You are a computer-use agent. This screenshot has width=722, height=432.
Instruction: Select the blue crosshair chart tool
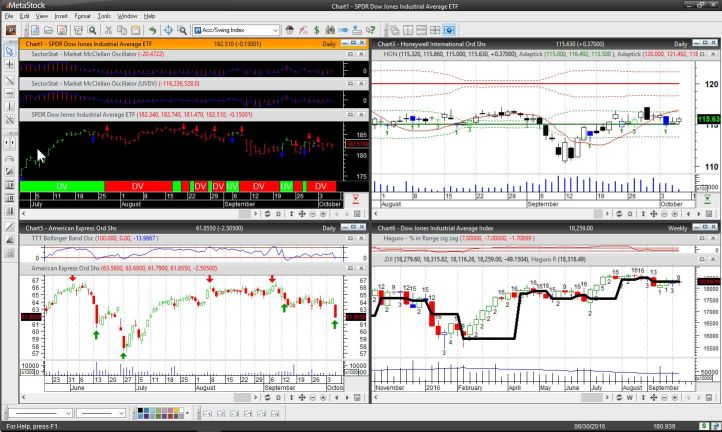click(169, 30)
